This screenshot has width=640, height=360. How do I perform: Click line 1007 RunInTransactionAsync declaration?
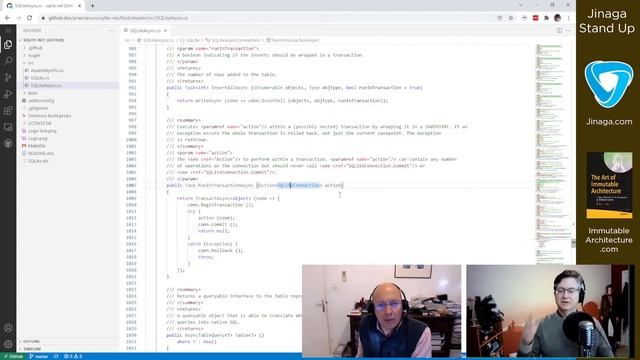tap(255, 185)
